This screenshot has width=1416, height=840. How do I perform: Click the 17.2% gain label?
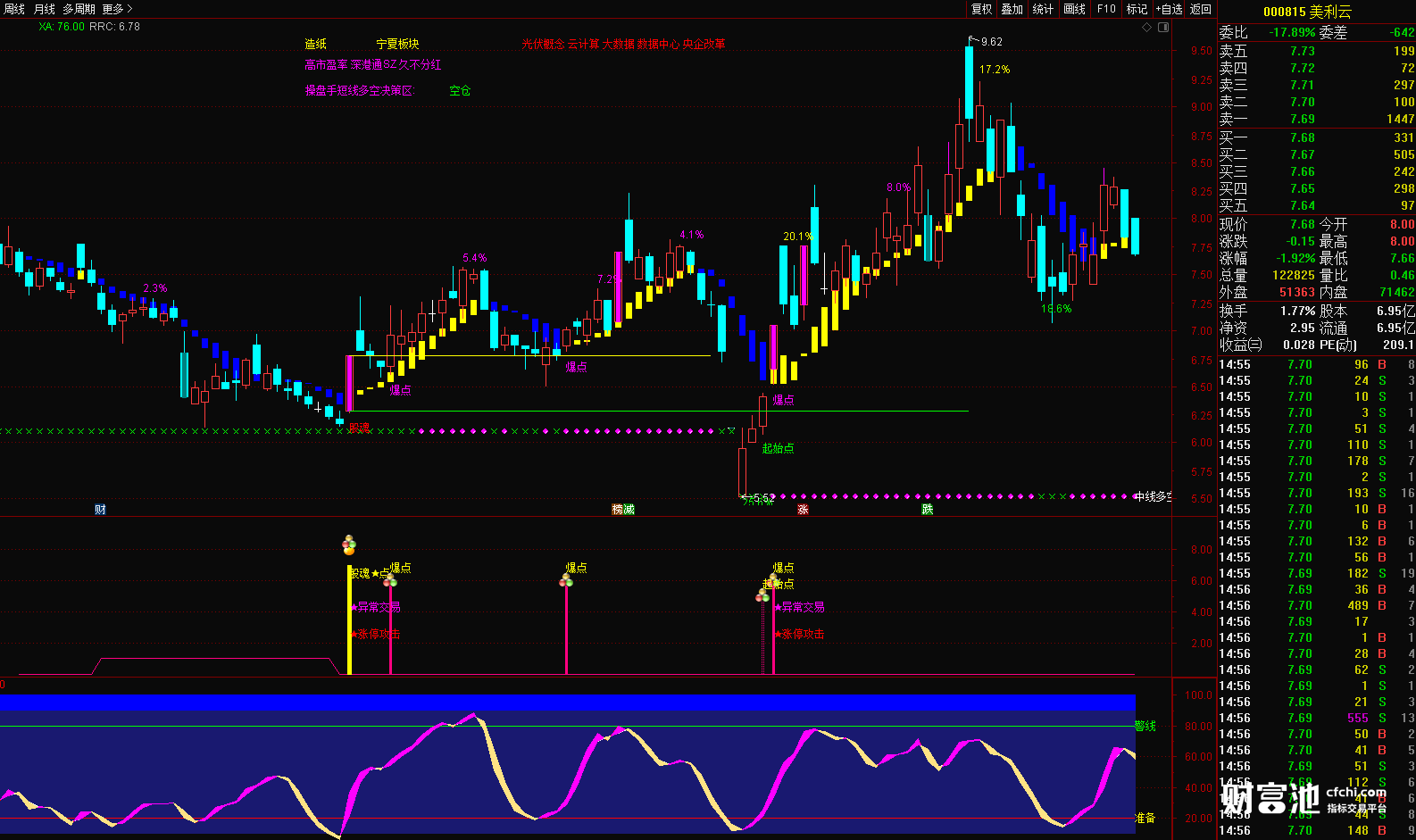pyautogui.click(x=995, y=70)
